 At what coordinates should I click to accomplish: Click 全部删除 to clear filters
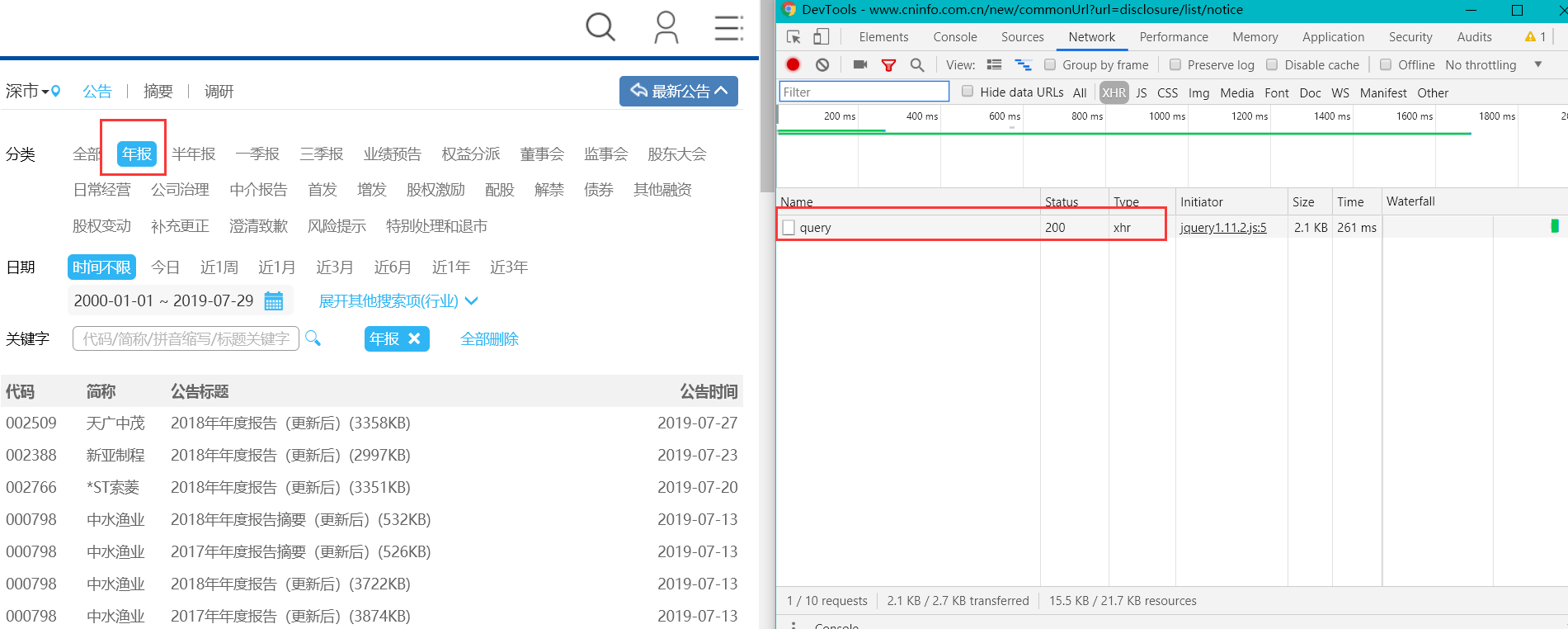[x=489, y=339]
